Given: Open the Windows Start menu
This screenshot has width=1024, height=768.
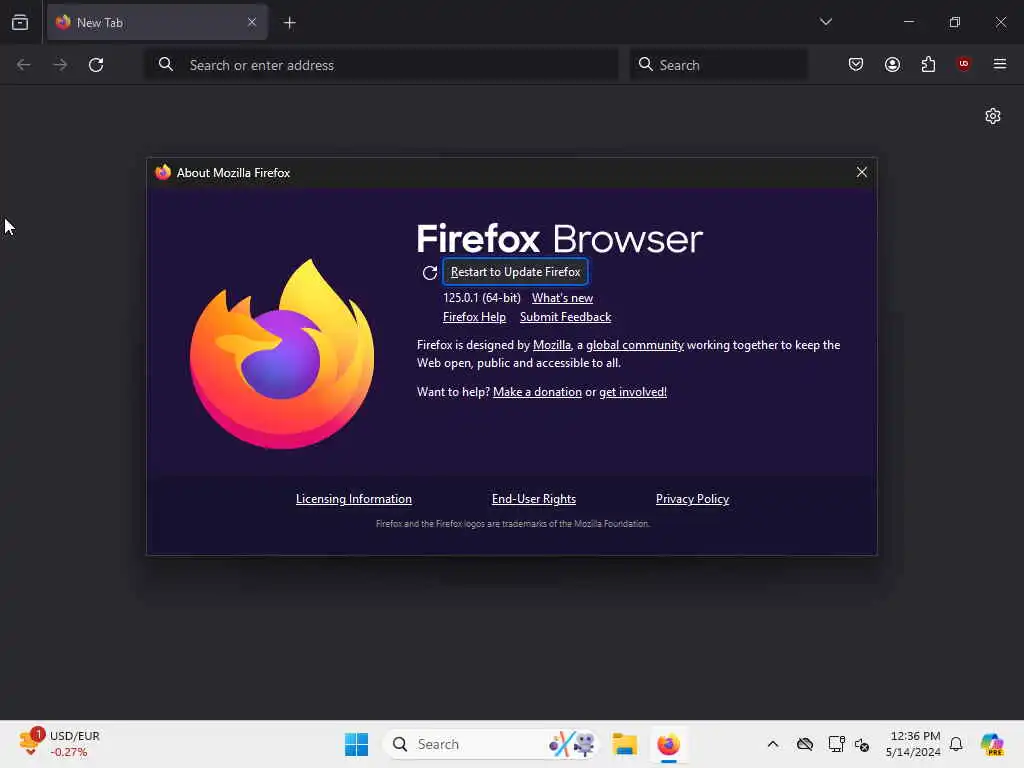Looking at the screenshot, I should coord(357,744).
